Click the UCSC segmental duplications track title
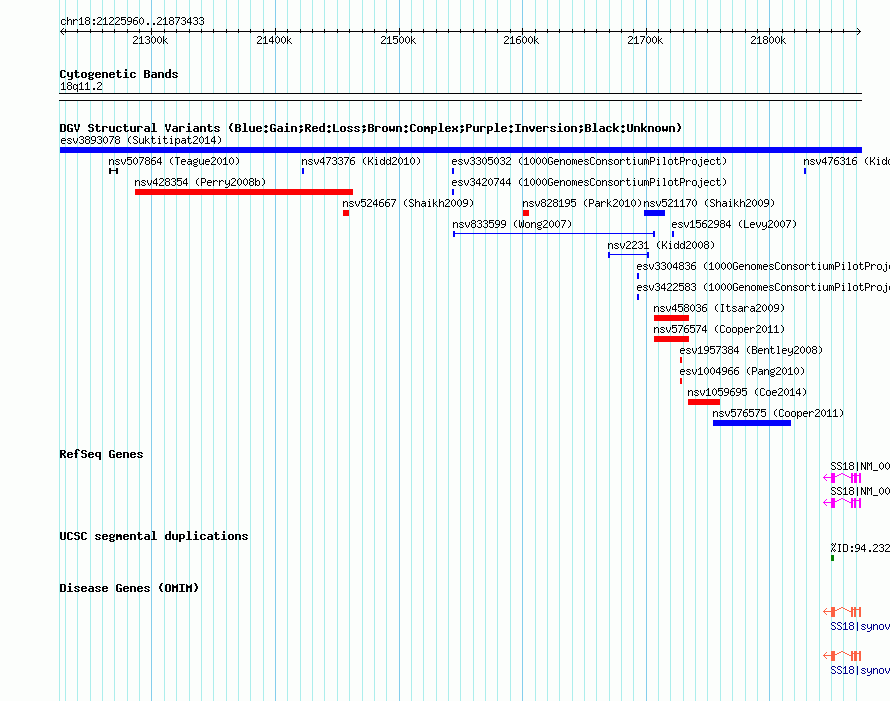The width and height of the screenshot is (890, 701). [x=154, y=536]
